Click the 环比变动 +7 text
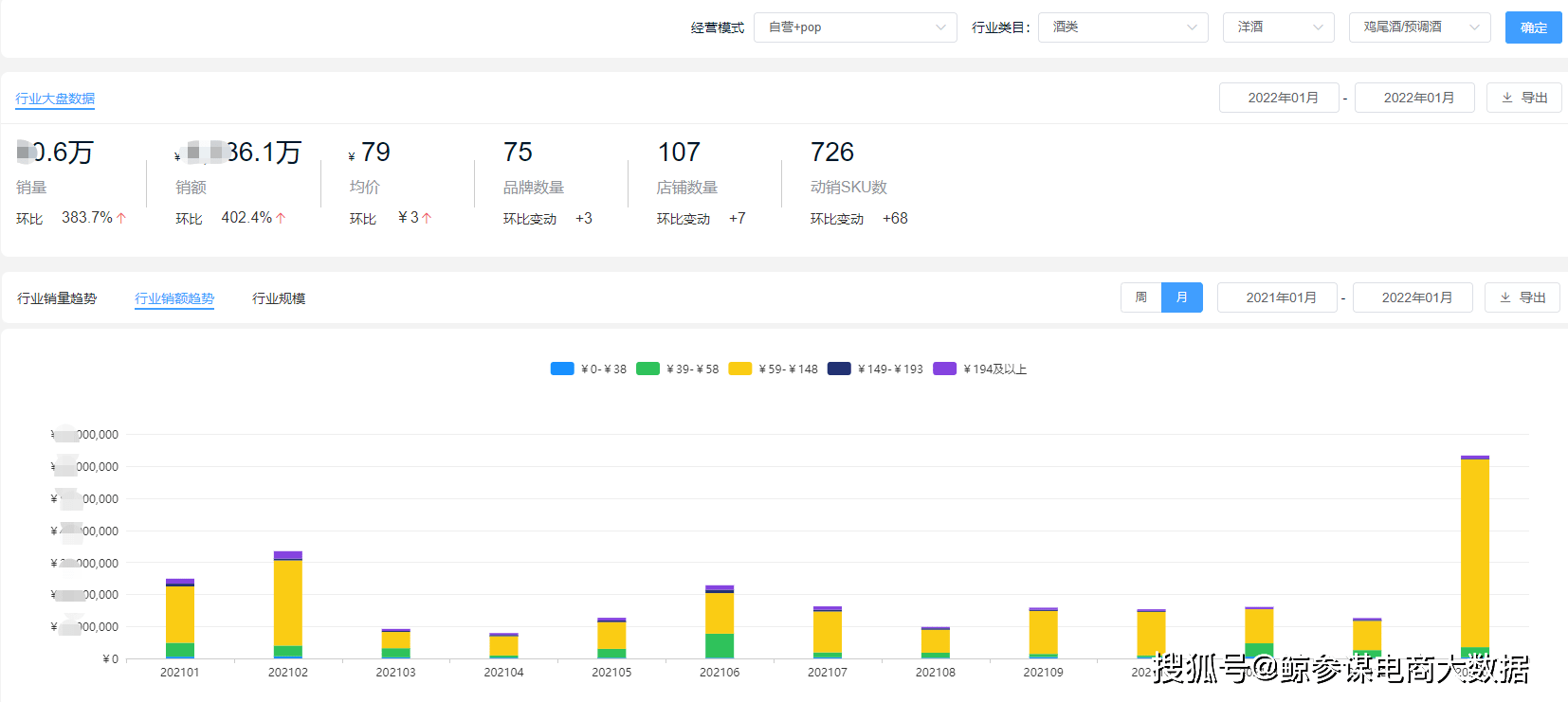The image size is (1568, 702). 738,219
